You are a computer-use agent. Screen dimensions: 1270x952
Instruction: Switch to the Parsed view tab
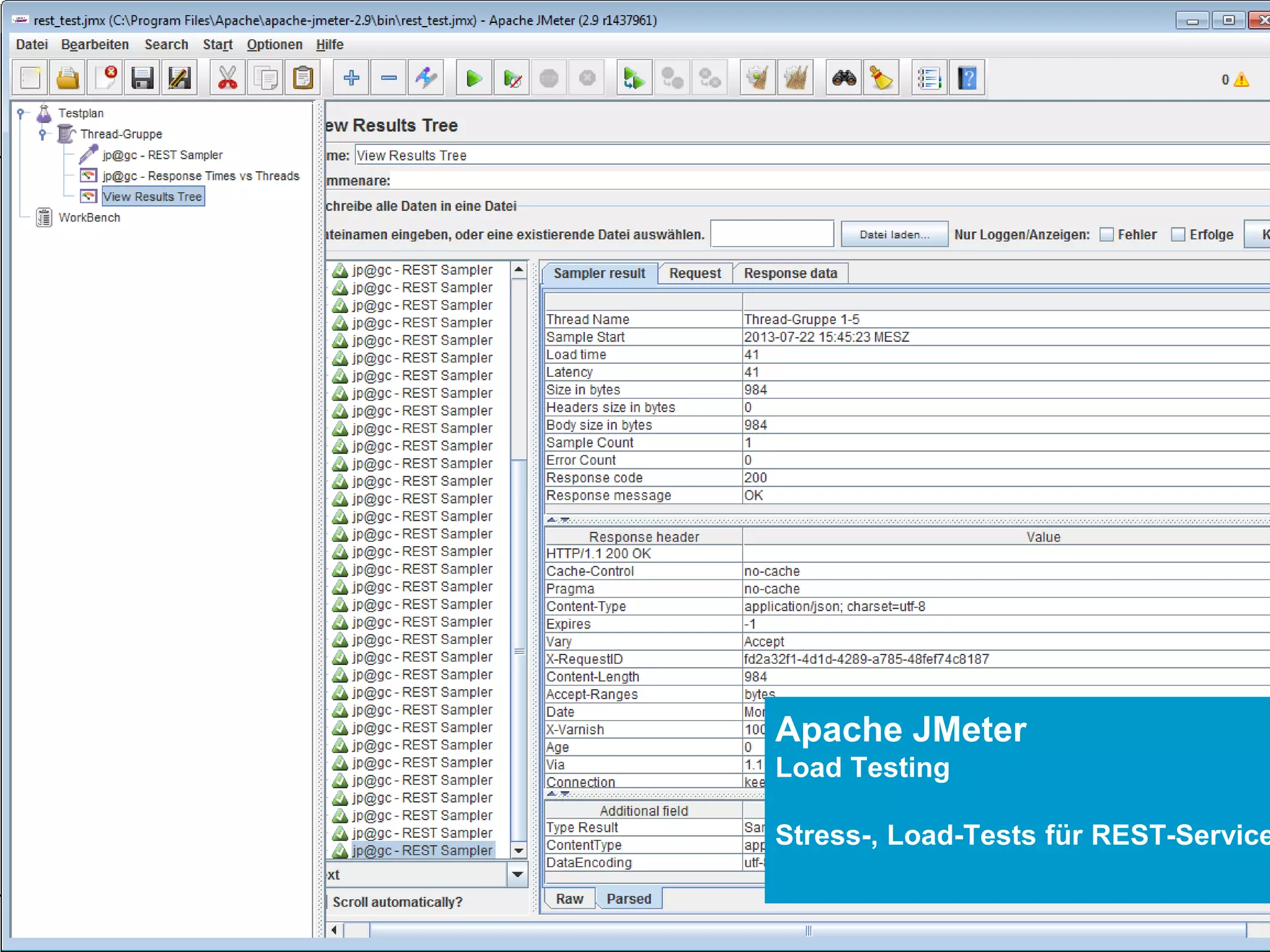click(628, 899)
